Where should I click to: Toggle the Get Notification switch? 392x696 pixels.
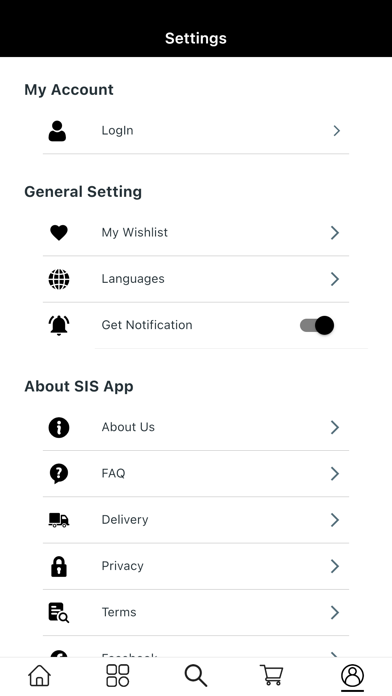click(317, 325)
